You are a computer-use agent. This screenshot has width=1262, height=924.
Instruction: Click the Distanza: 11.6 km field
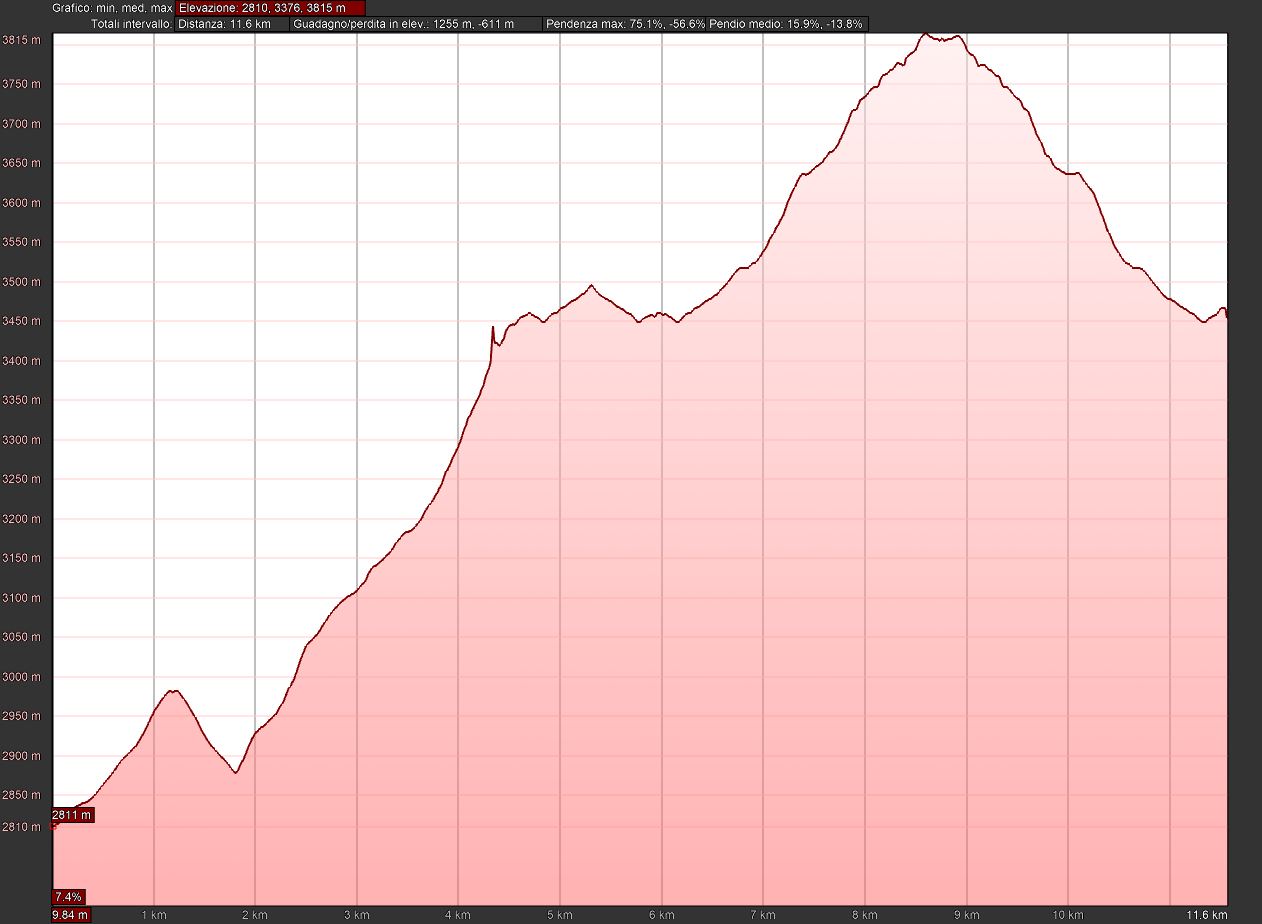(231, 24)
